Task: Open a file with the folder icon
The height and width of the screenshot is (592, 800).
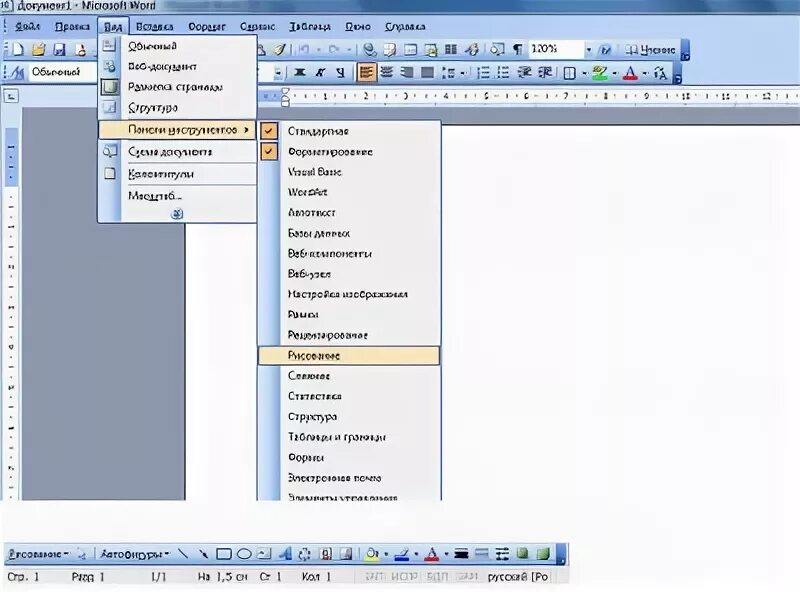Action: pos(38,50)
